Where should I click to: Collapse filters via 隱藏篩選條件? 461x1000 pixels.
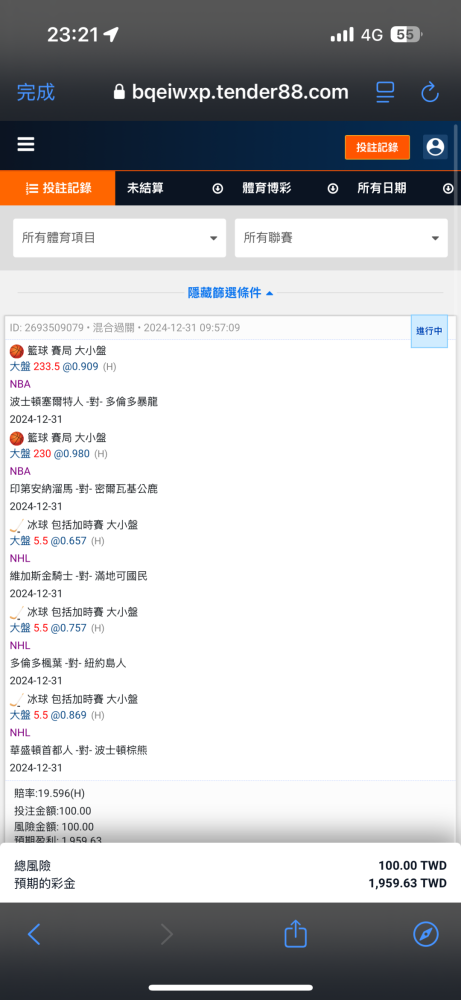pos(230,293)
